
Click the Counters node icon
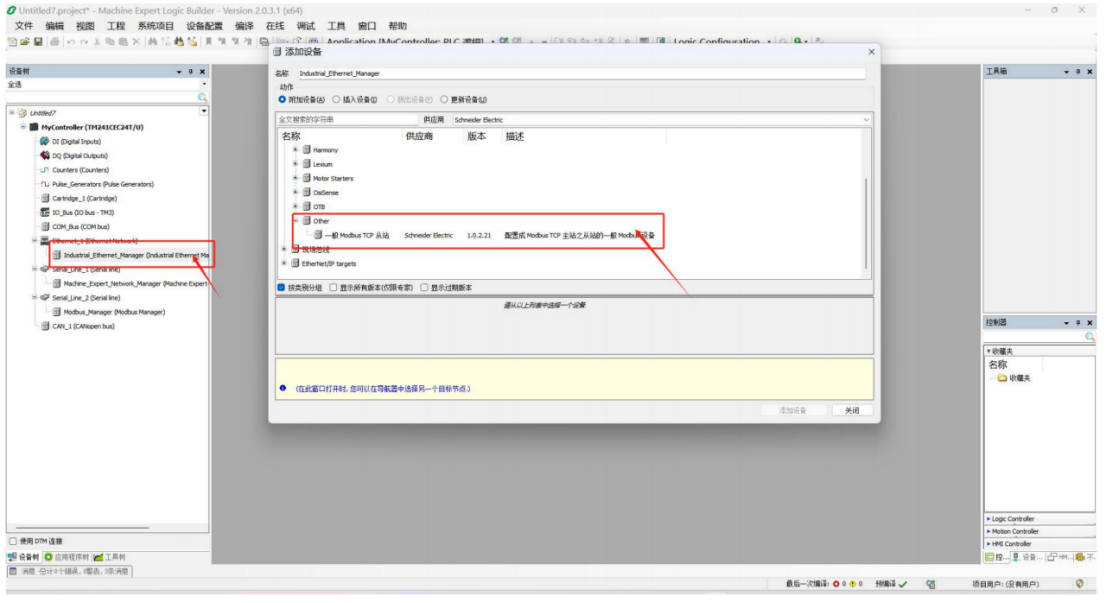(44, 170)
